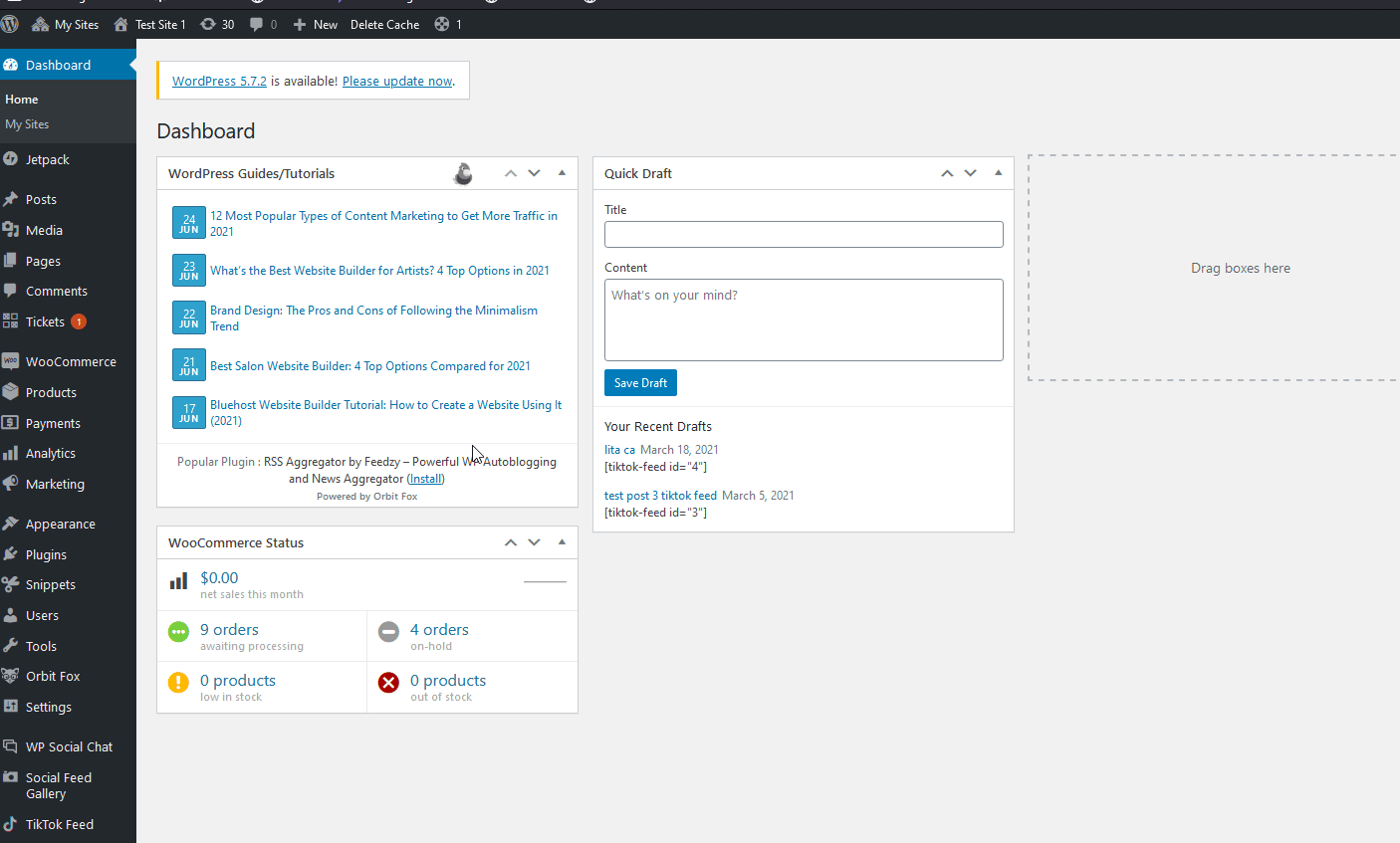Open Comments sidebar menu

click(x=68, y=291)
